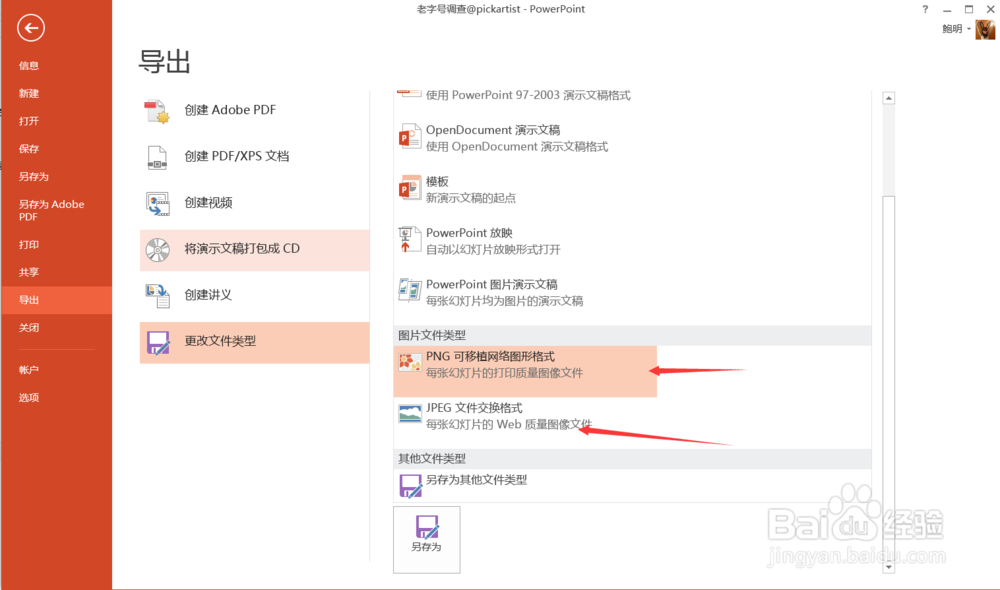This screenshot has width=1000, height=590.
Task: Click the PNG format icon
Action: [409, 362]
